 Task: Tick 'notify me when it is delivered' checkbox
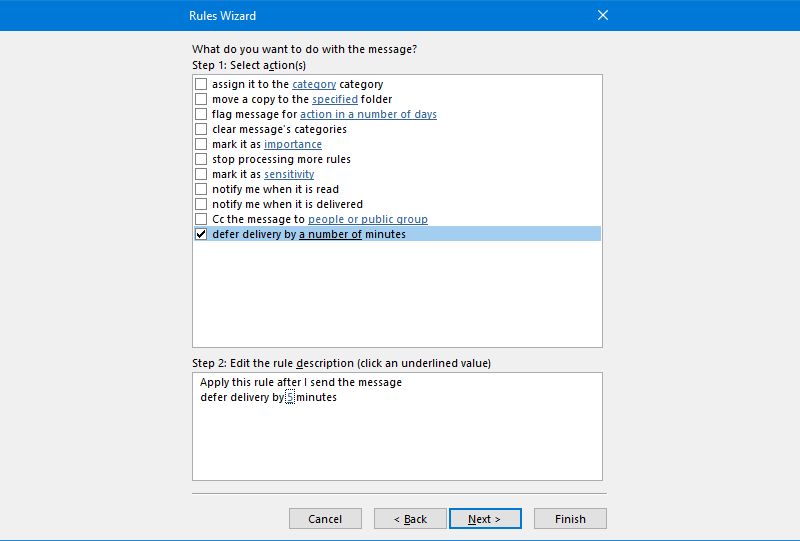pos(201,205)
